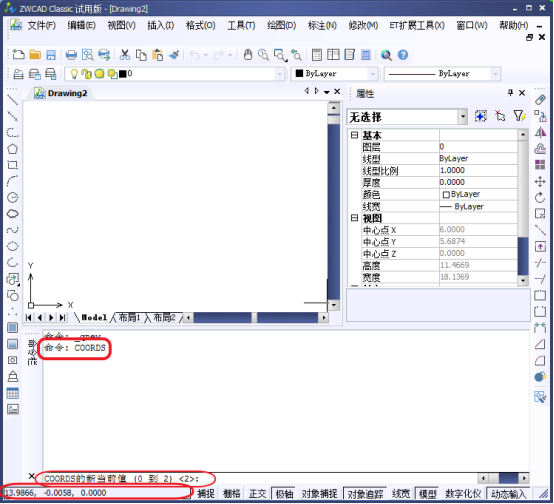The height and width of the screenshot is (504, 554).
Task: Click the Select Objects icon in properties panel
Action: point(500,116)
